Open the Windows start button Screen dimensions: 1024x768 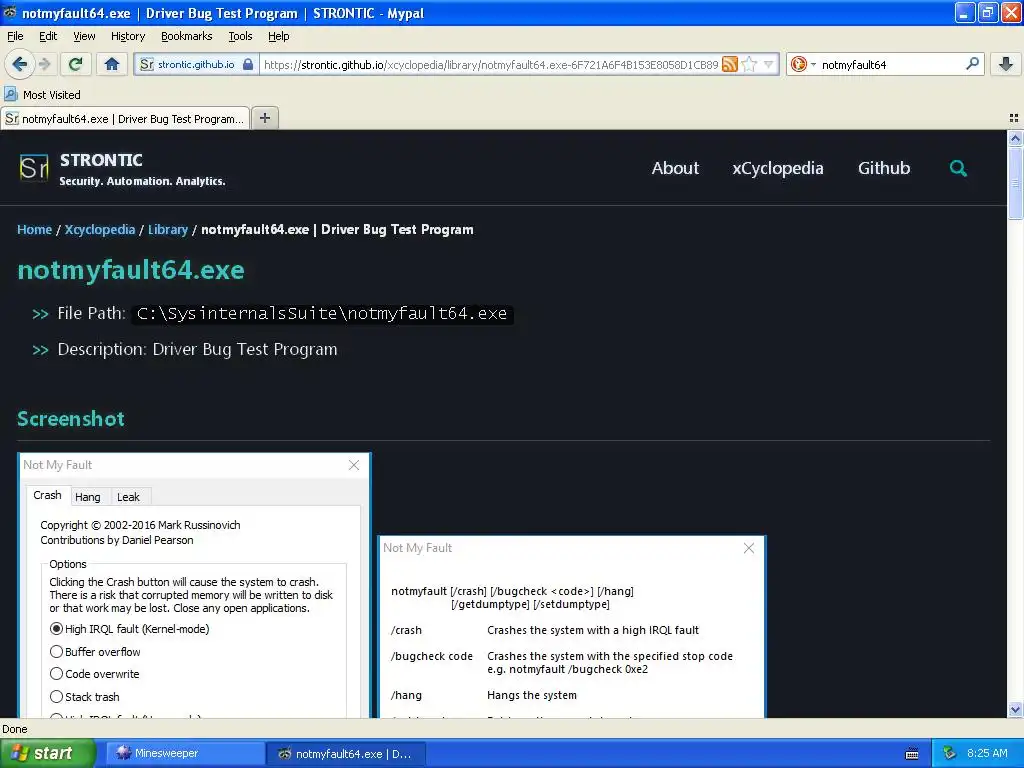pyautogui.click(x=47, y=753)
